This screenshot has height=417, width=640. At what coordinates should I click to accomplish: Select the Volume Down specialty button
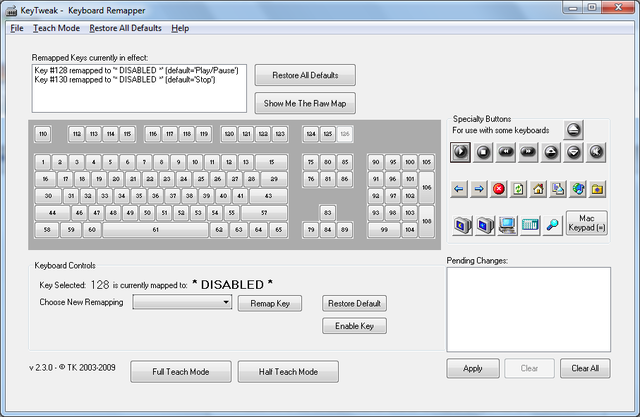click(573, 152)
